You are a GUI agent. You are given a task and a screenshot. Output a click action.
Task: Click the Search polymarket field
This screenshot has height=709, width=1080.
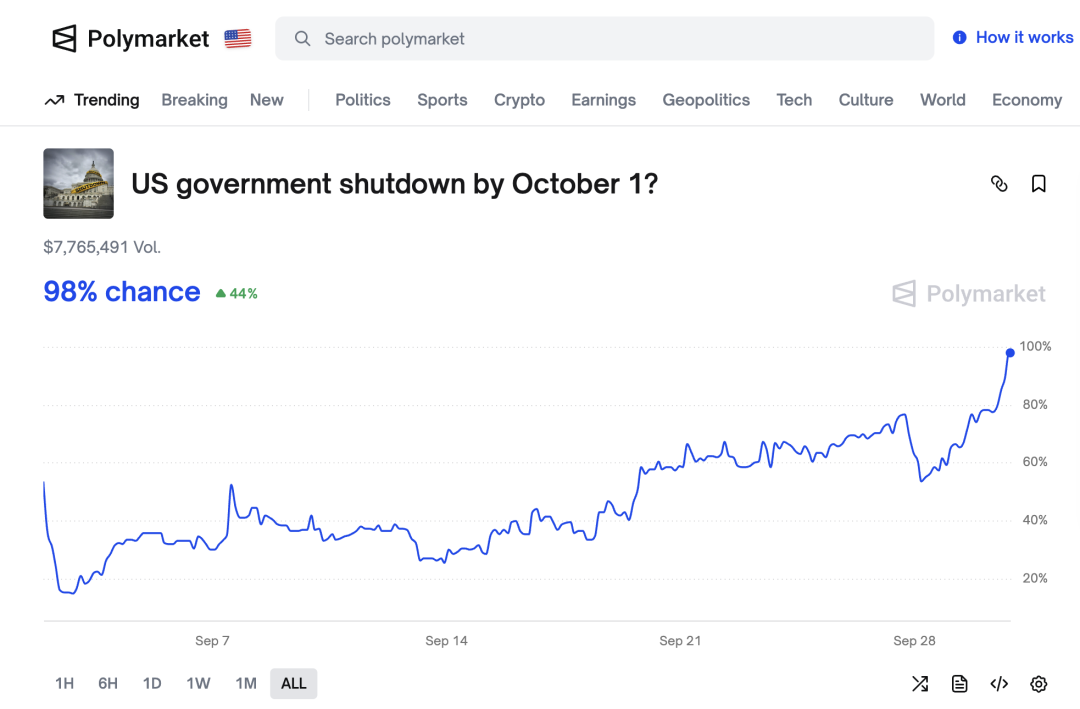click(604, 39)
